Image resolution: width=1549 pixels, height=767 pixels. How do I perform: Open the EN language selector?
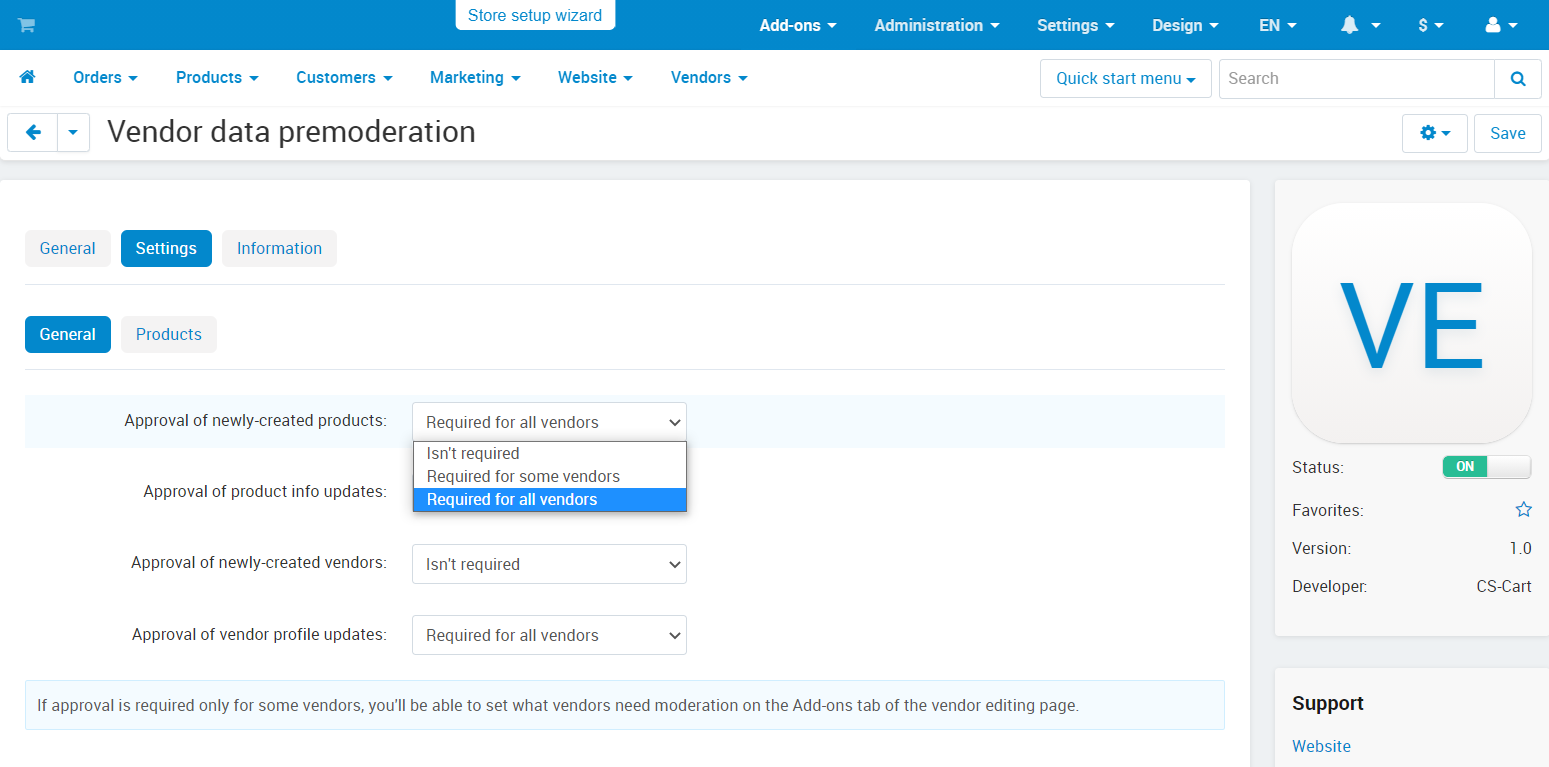tap(1277, 25)
